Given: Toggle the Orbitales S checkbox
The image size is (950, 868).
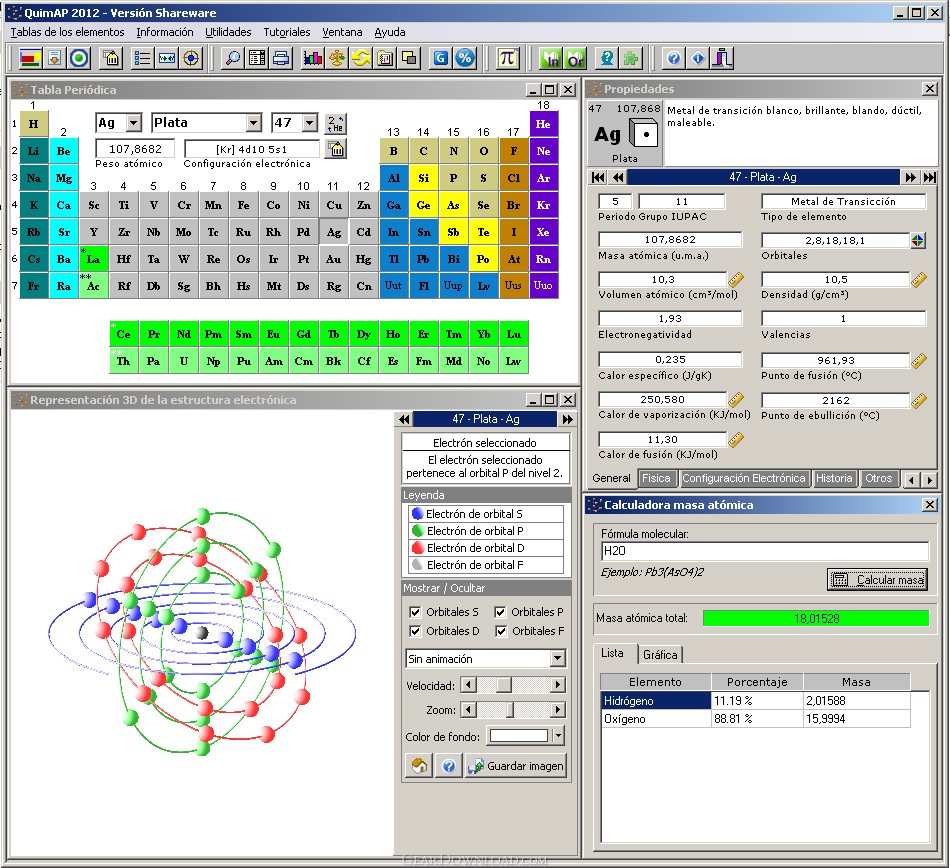Looking at the screenshot, I should tap(415, 612).
